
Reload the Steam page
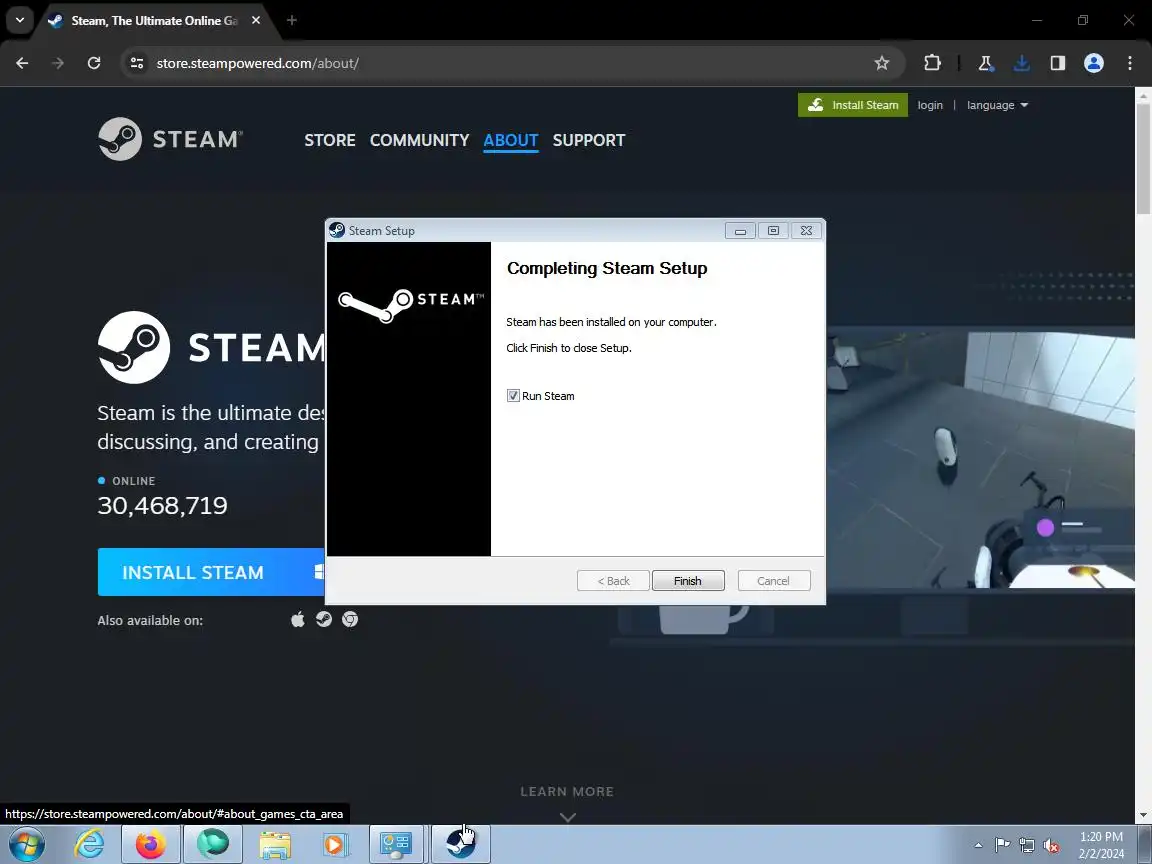pyautogui.click(x=94, y=63)
